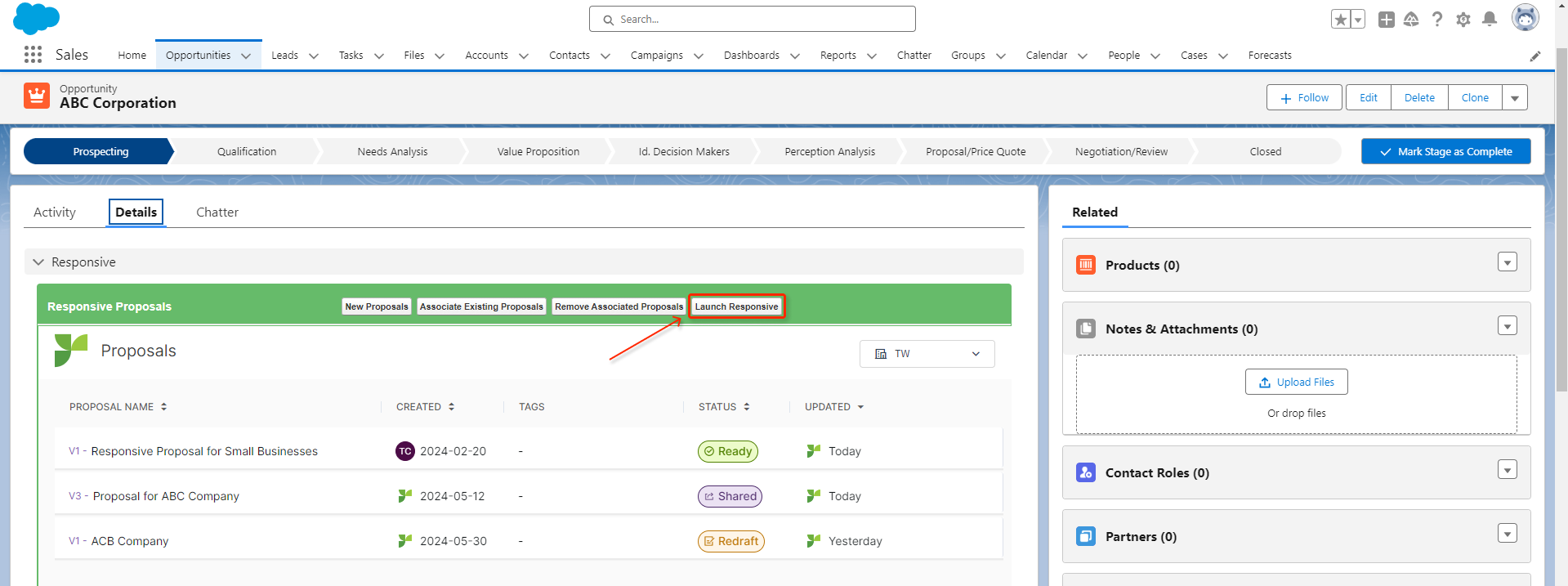The width and height of the screenshot is (1568, 586).
Task: Sort by Status column arrows
Action: point(747,407)
